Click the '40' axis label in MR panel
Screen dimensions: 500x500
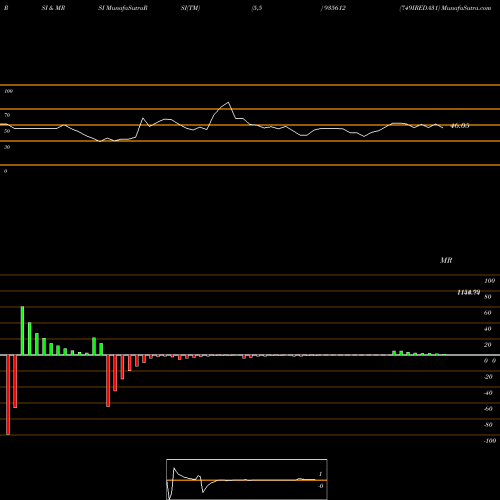pos(488,329)
